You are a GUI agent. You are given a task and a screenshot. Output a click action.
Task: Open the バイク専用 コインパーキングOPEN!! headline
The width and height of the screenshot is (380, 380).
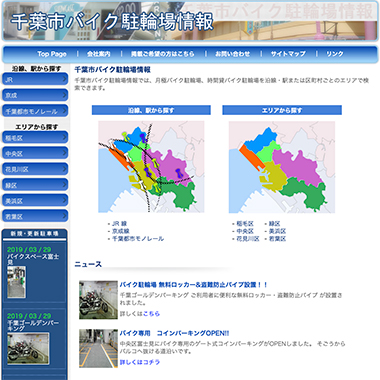point(174,333)
